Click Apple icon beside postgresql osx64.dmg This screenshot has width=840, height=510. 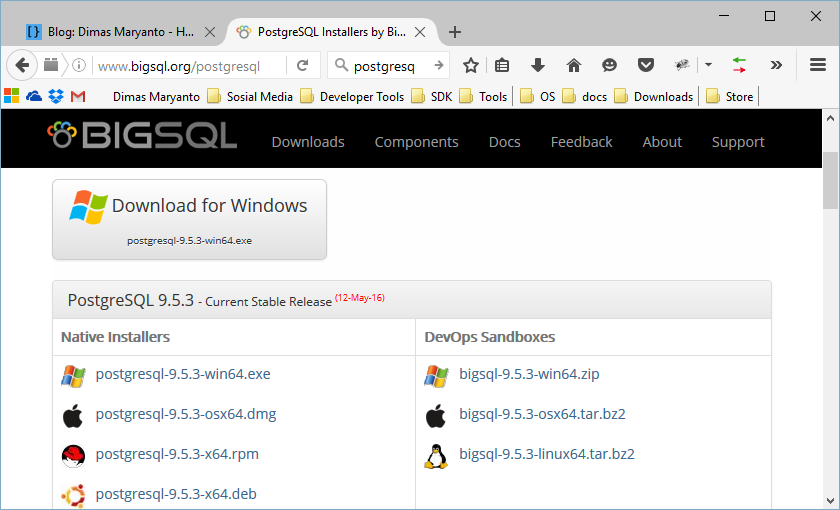[73, 416]
